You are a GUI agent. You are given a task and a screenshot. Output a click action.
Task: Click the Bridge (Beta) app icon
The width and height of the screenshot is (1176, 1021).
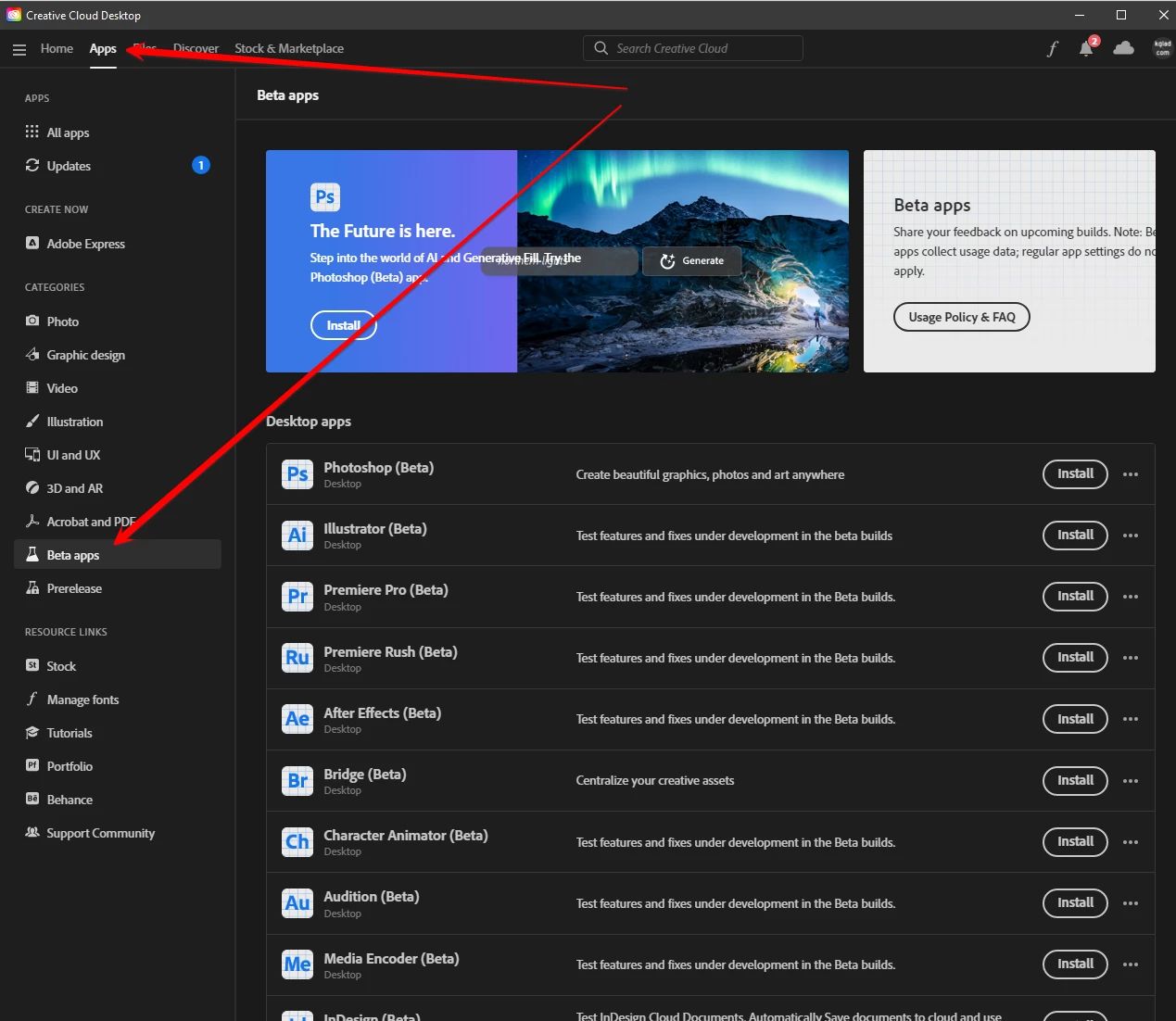(x=297, y=780)
